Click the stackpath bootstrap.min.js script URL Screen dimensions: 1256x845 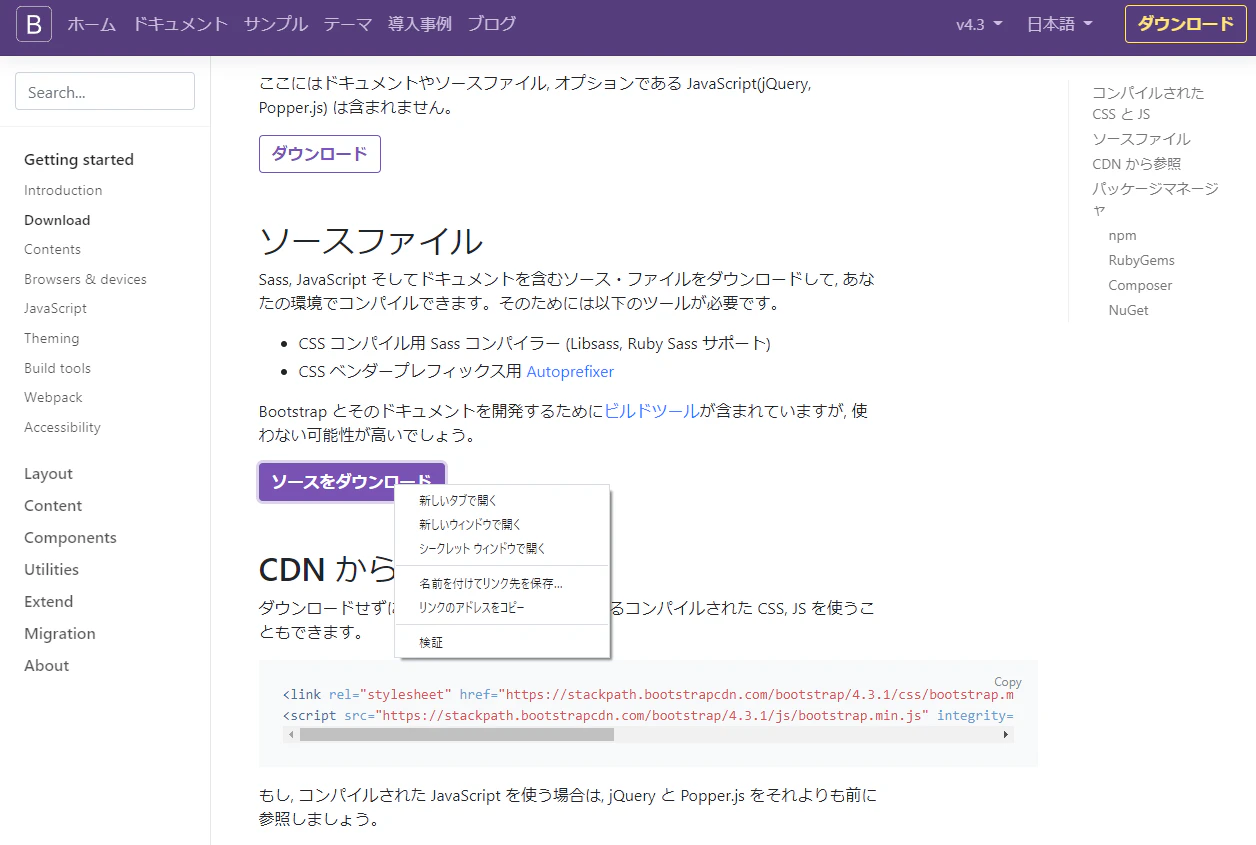[x=654, y=715]
